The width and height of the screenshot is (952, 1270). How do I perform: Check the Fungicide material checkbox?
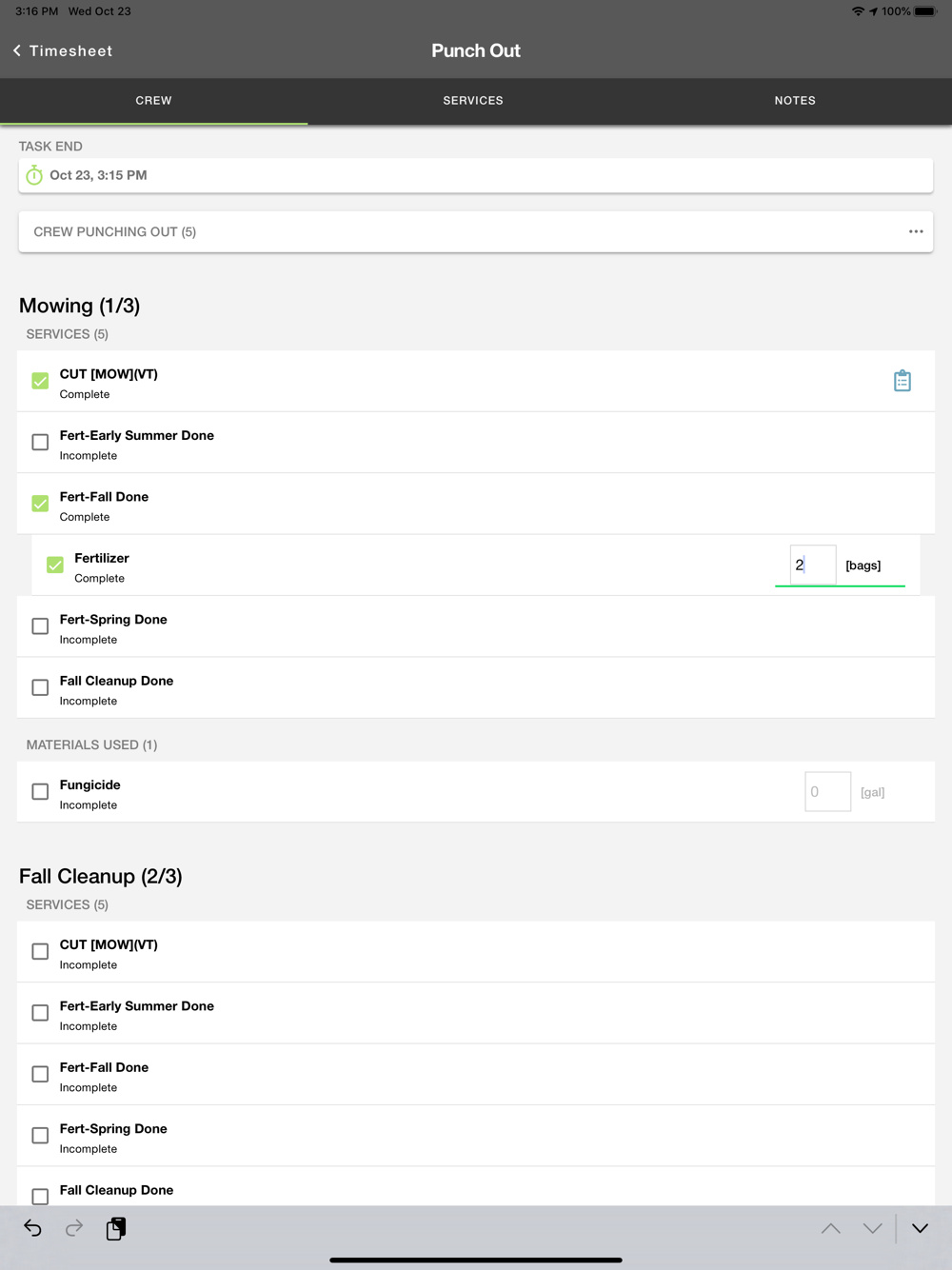point(40,792)
